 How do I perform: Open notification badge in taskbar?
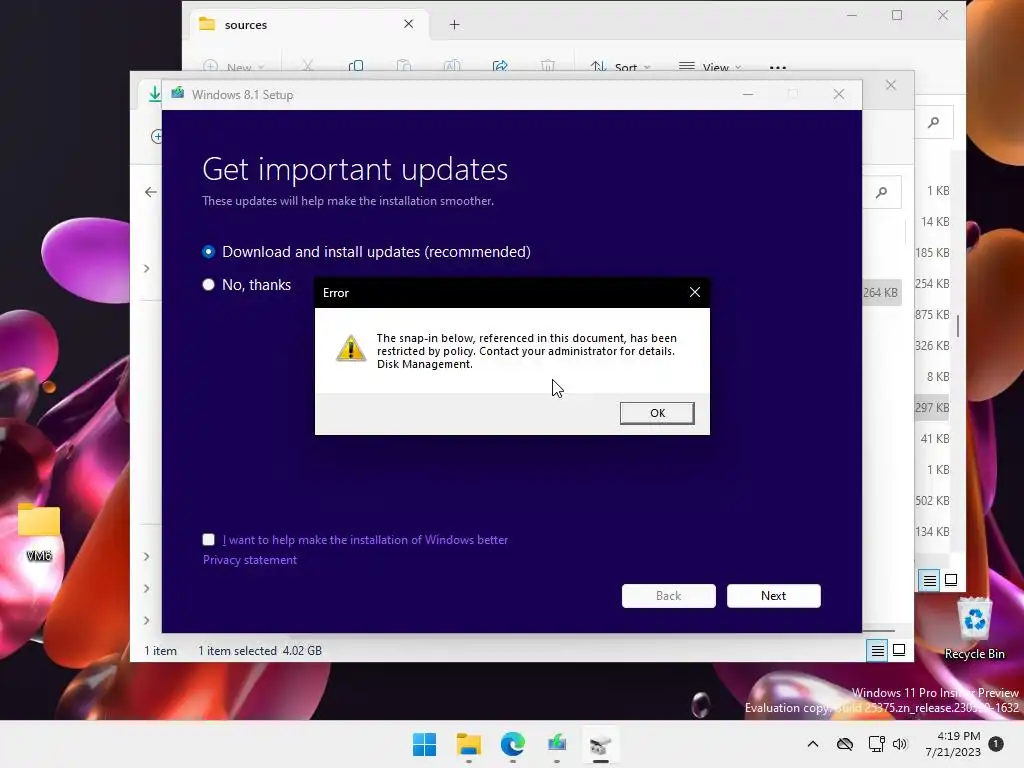[996, 744]
